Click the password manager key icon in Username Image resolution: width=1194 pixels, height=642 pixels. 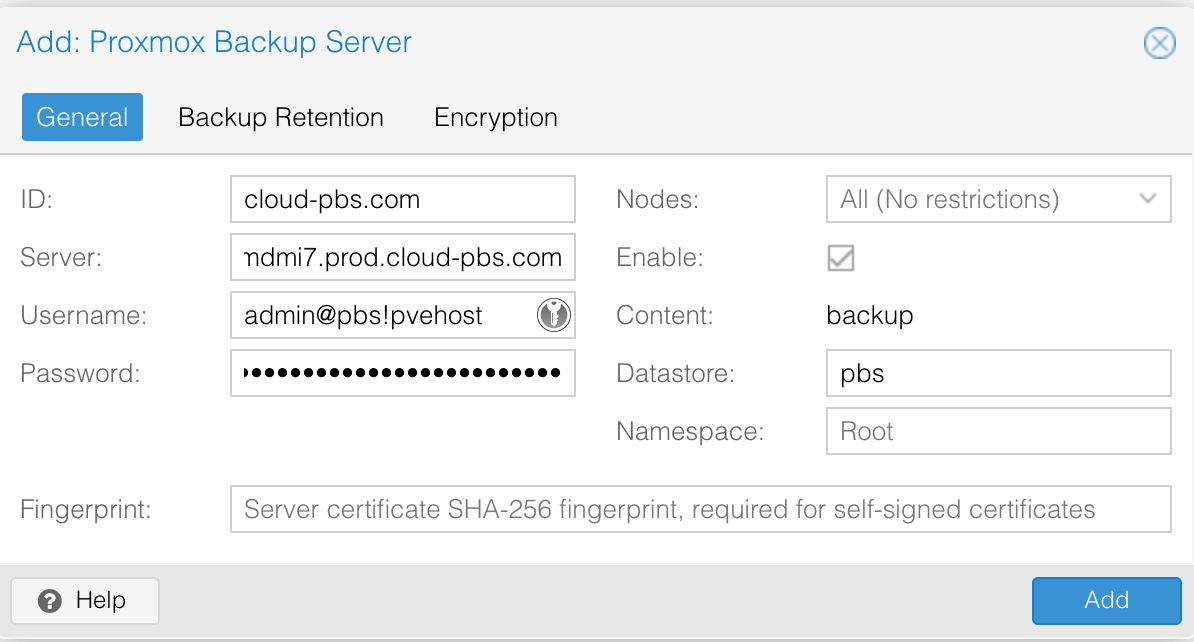553,315
